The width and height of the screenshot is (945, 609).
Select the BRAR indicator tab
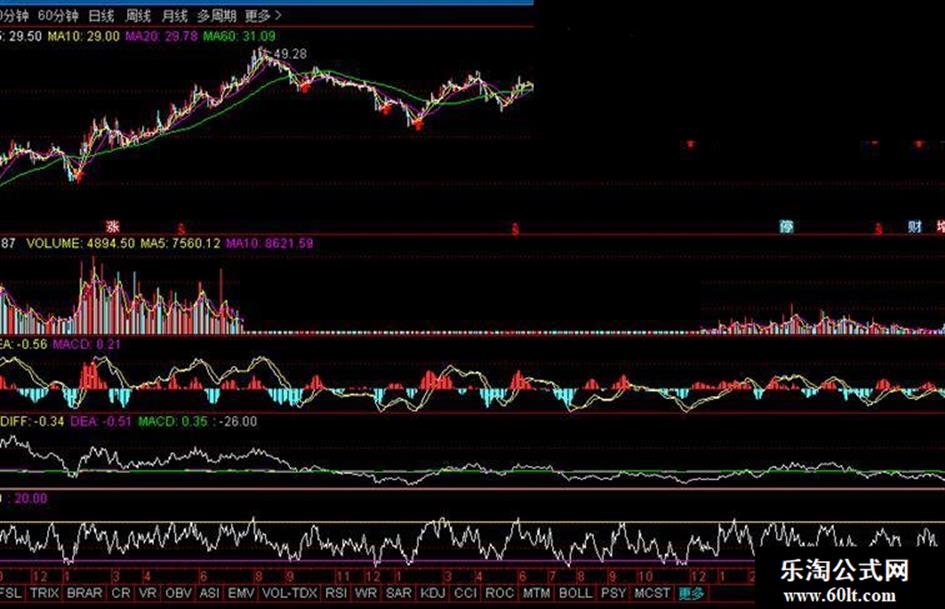[x=84, y=593]
